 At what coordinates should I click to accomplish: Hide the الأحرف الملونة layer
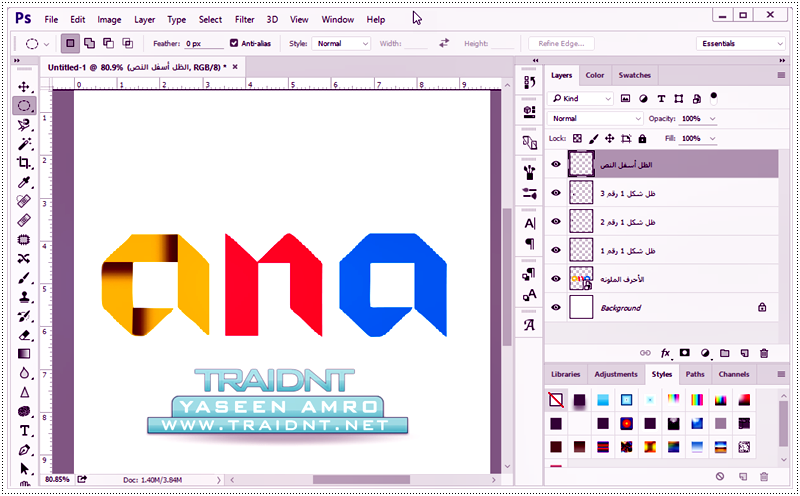556,279
